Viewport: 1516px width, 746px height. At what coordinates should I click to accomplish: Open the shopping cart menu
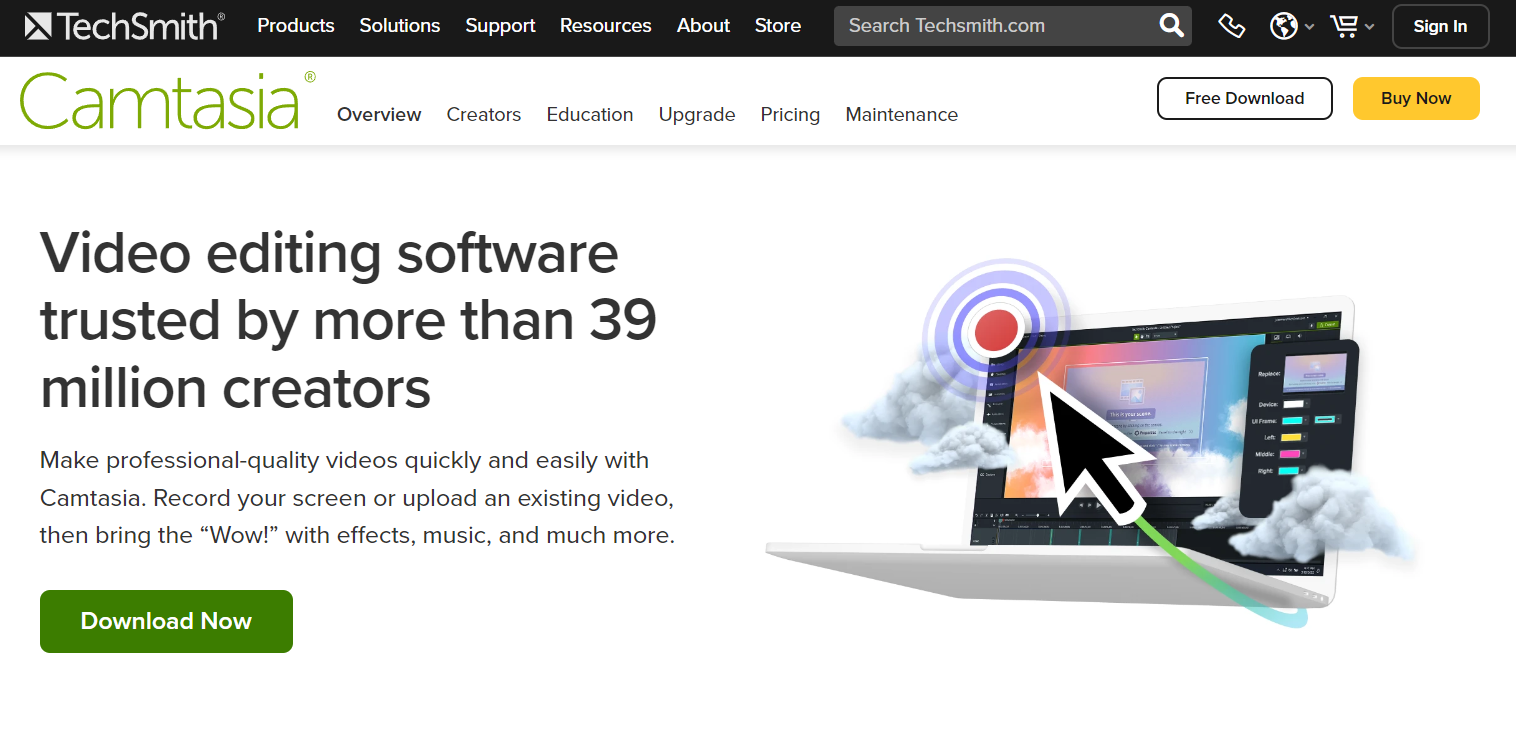point(1352,26)
